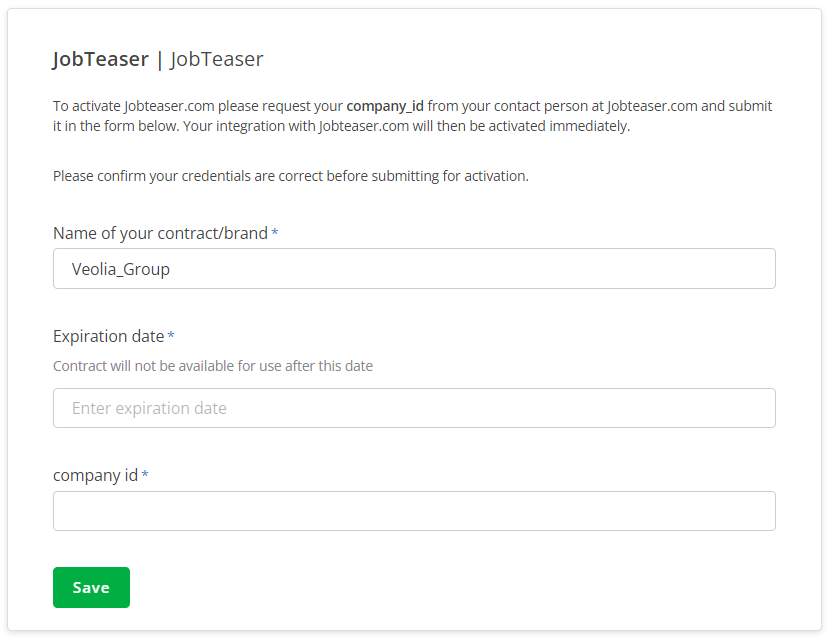Click the asterisk beside contract/brand label

[x=275, y=233]
